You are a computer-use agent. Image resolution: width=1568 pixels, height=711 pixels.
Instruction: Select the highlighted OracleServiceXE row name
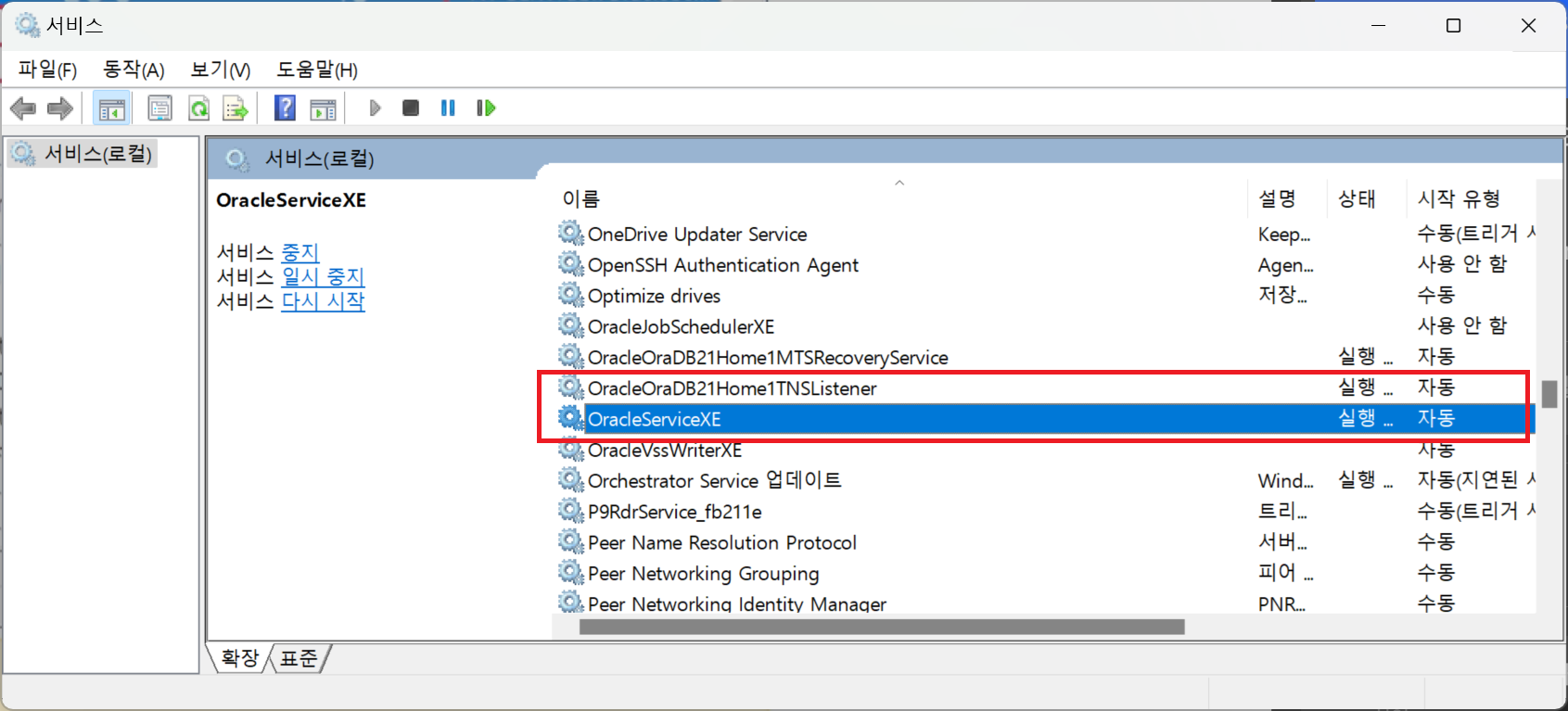pos(654,419)
